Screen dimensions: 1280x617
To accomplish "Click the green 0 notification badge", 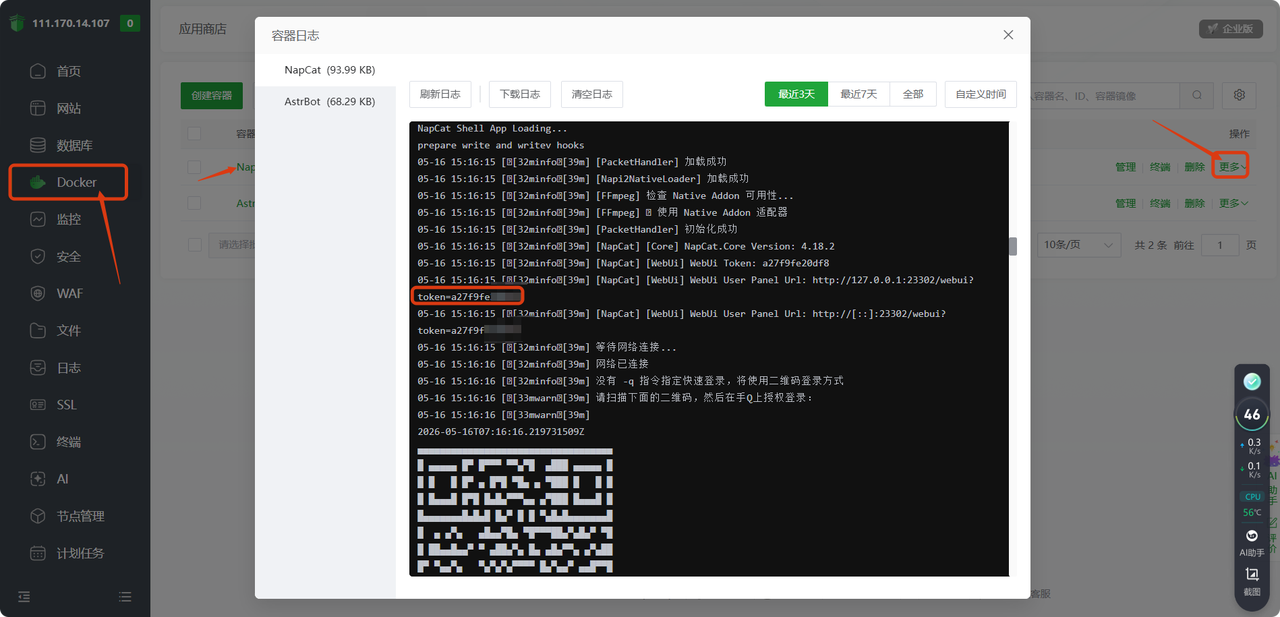I will pos(130,23).
